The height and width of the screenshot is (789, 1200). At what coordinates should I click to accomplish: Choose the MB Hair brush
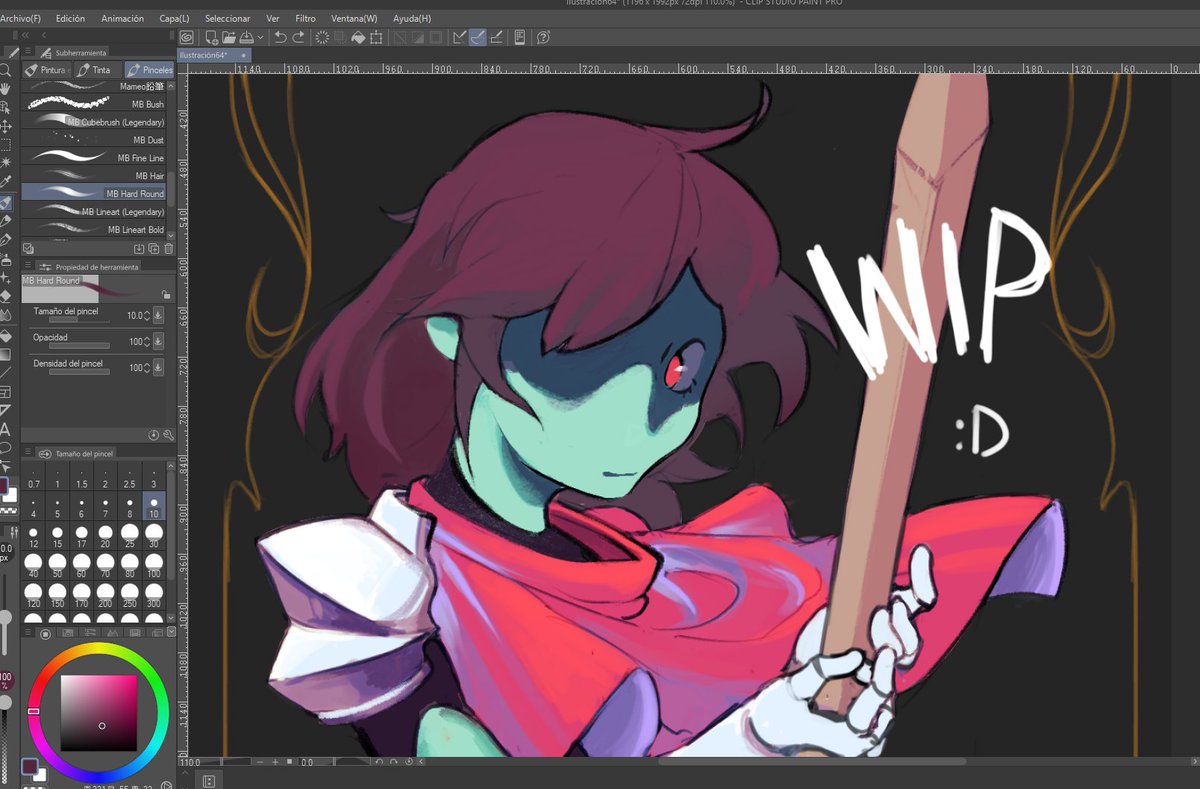93,176
